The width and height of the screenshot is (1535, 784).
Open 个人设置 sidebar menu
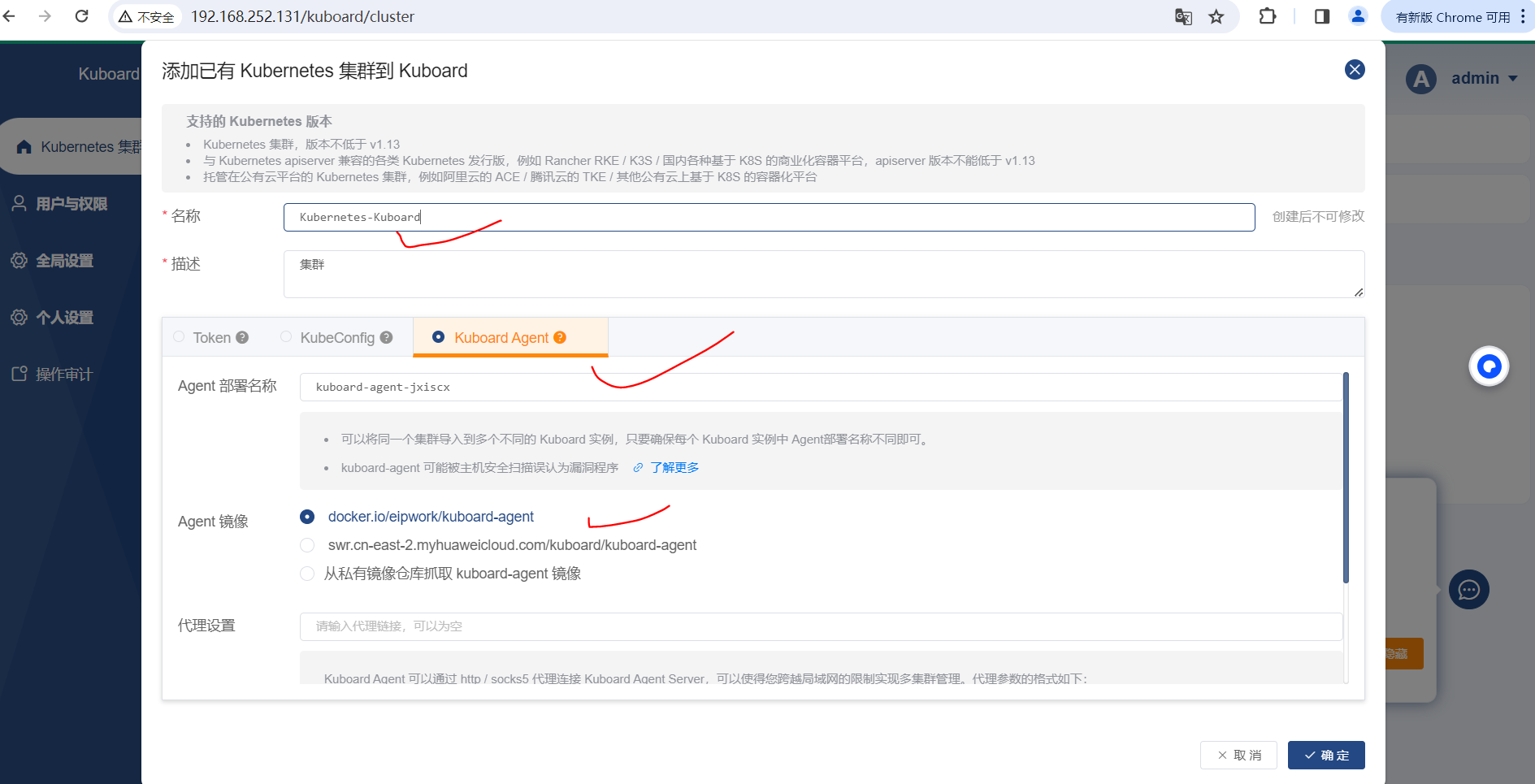[65, 318]
